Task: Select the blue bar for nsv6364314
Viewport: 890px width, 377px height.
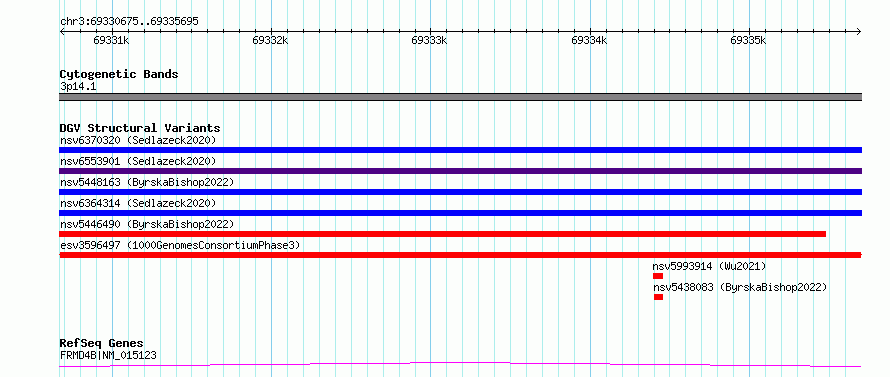Action: point(460,213)
